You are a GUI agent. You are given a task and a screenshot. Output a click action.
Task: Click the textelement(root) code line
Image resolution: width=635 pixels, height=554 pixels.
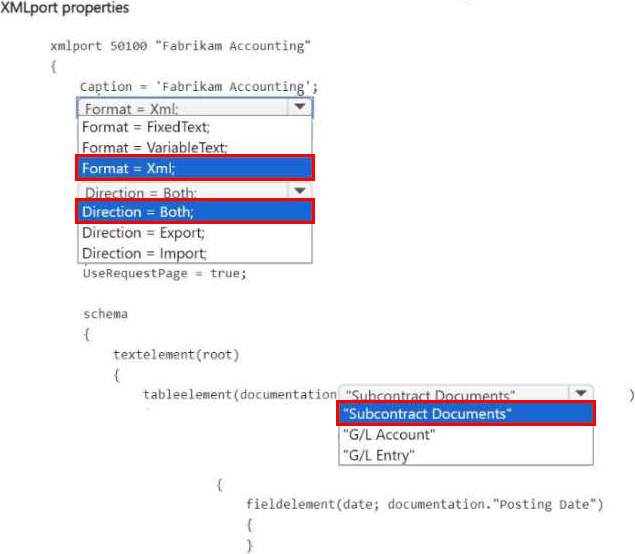pos(176,355)
